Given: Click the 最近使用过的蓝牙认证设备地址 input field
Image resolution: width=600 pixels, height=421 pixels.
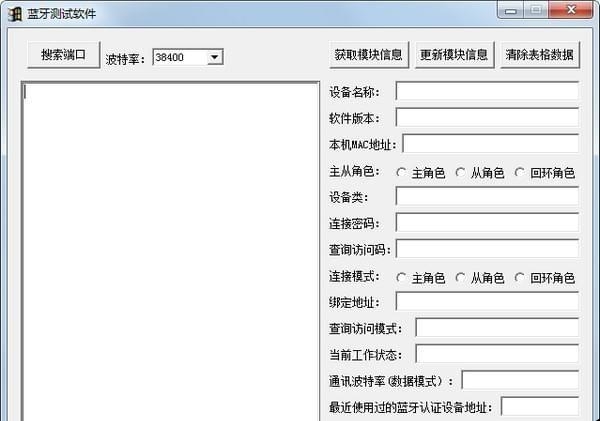Looking at the screenshot, I should tap(540, 406).
